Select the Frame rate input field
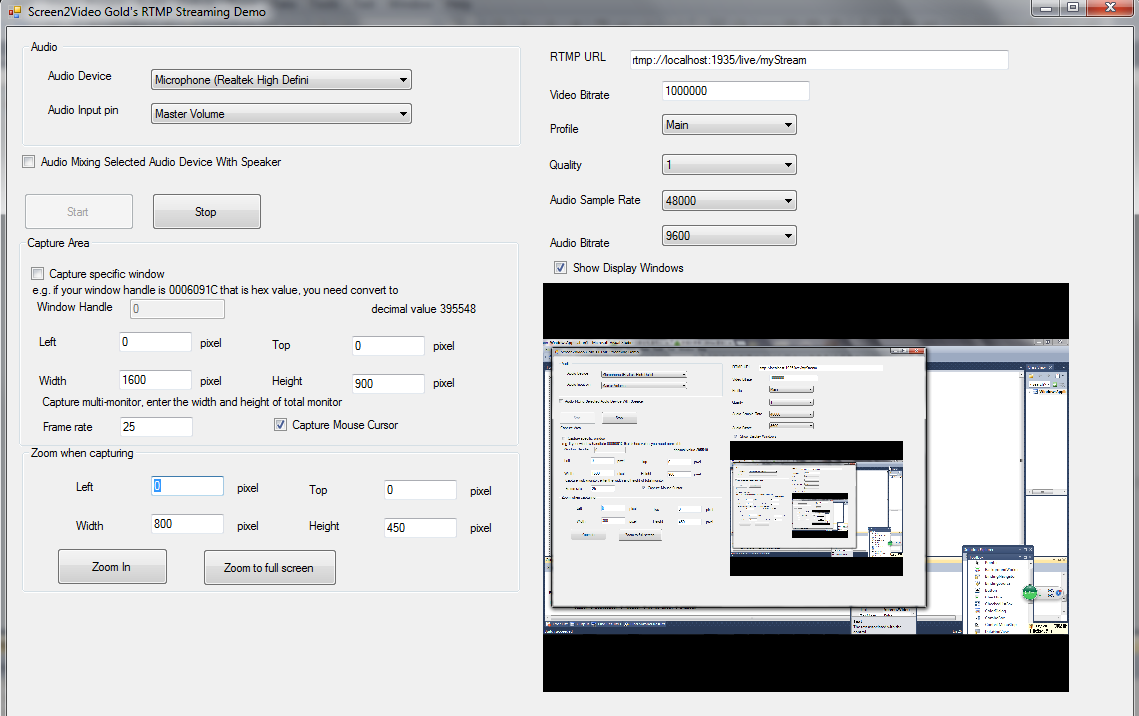Viewport: 1139px width, 716px height. click(155, 427)
